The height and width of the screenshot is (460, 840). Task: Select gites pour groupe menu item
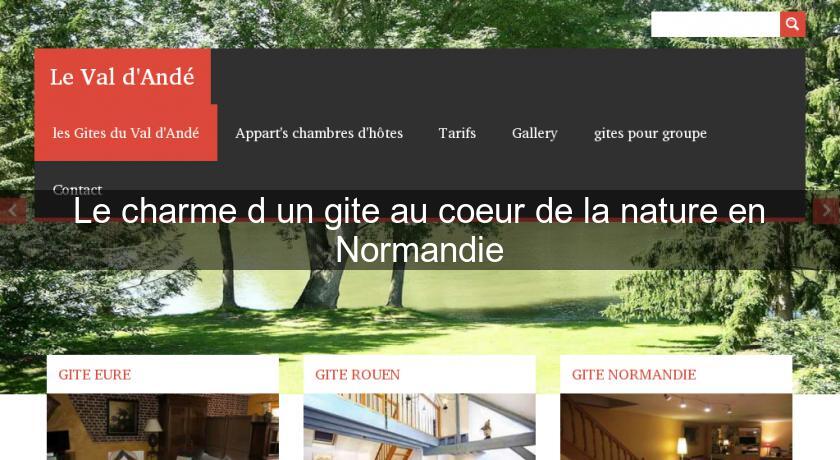point(650,133)
